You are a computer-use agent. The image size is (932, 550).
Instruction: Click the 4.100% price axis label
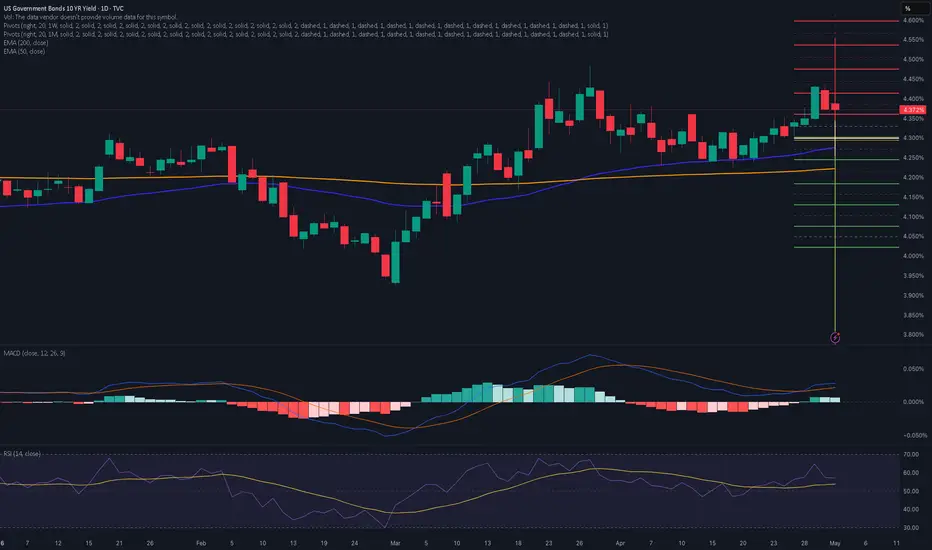click(x=913, y=217)
